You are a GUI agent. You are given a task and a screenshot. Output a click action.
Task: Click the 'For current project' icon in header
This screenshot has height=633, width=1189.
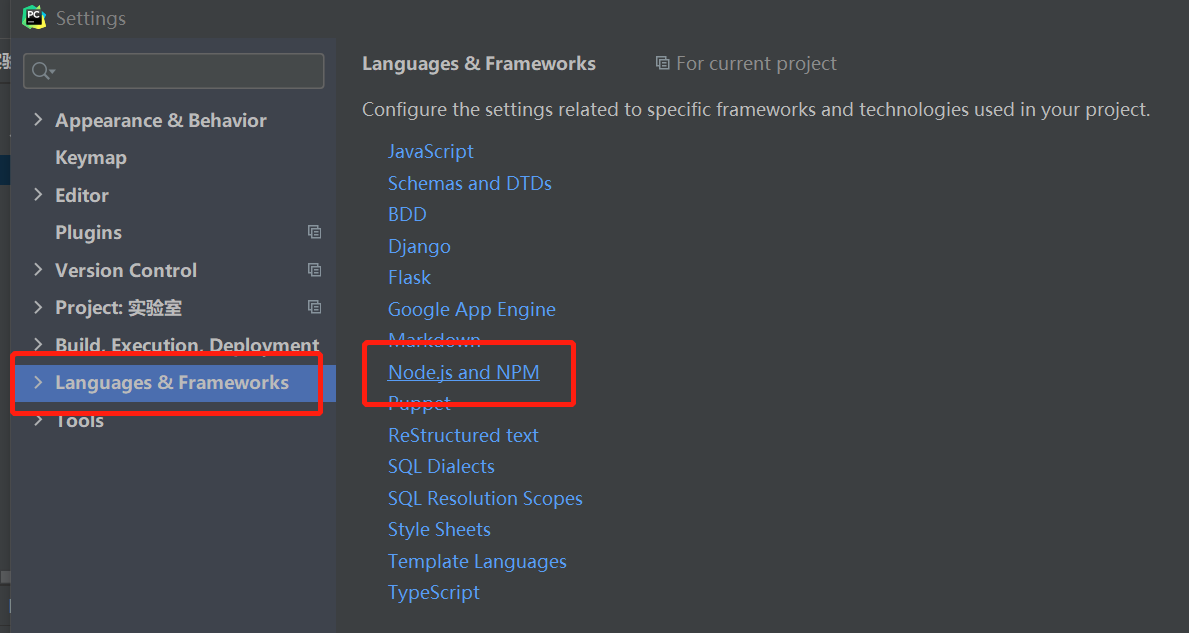pyautogui.click(x=662, y=62)
